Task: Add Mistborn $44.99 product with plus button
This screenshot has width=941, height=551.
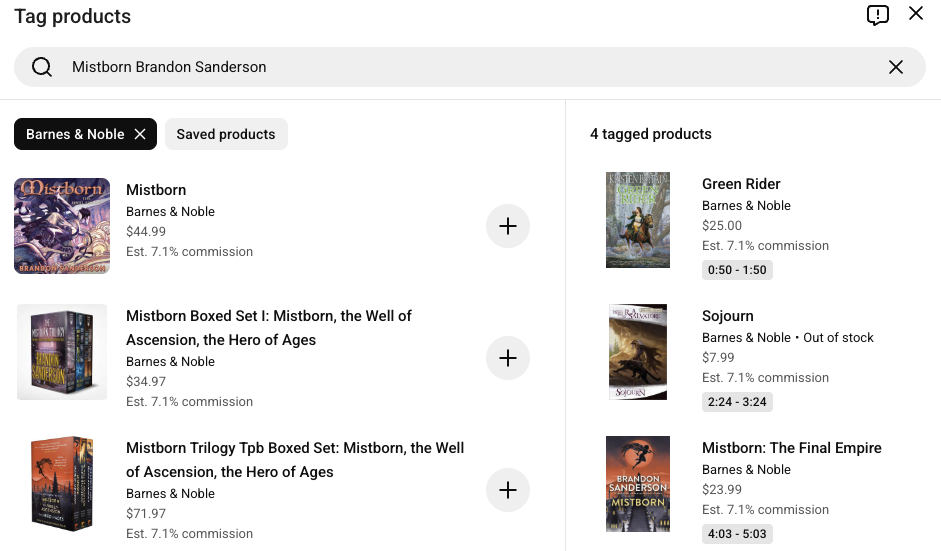Action: pos(507,226)
